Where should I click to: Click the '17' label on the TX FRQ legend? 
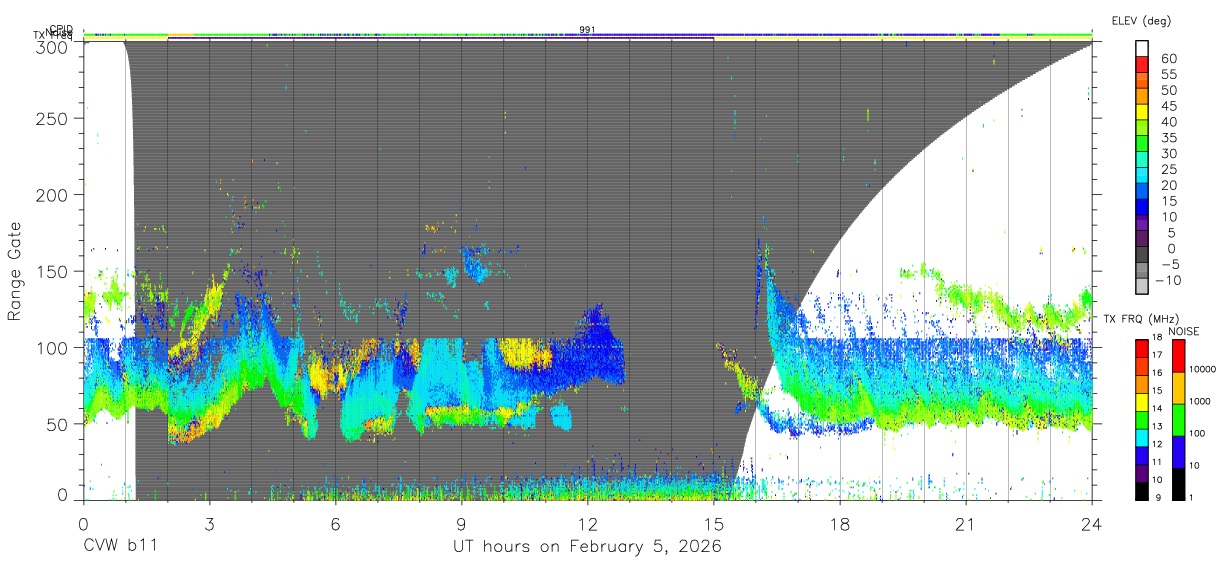(1158, 356)
